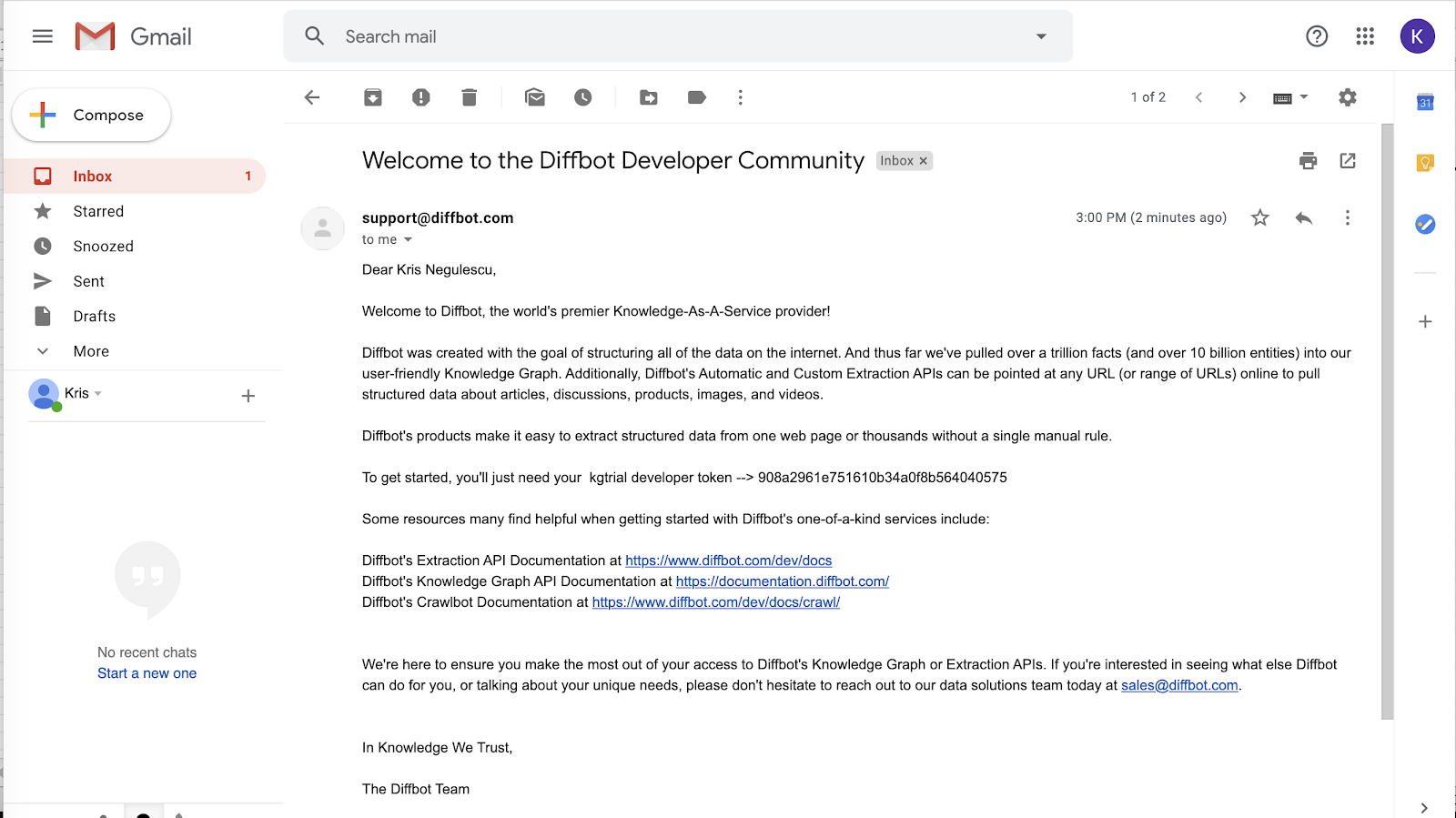Report this email as spam

420,97
